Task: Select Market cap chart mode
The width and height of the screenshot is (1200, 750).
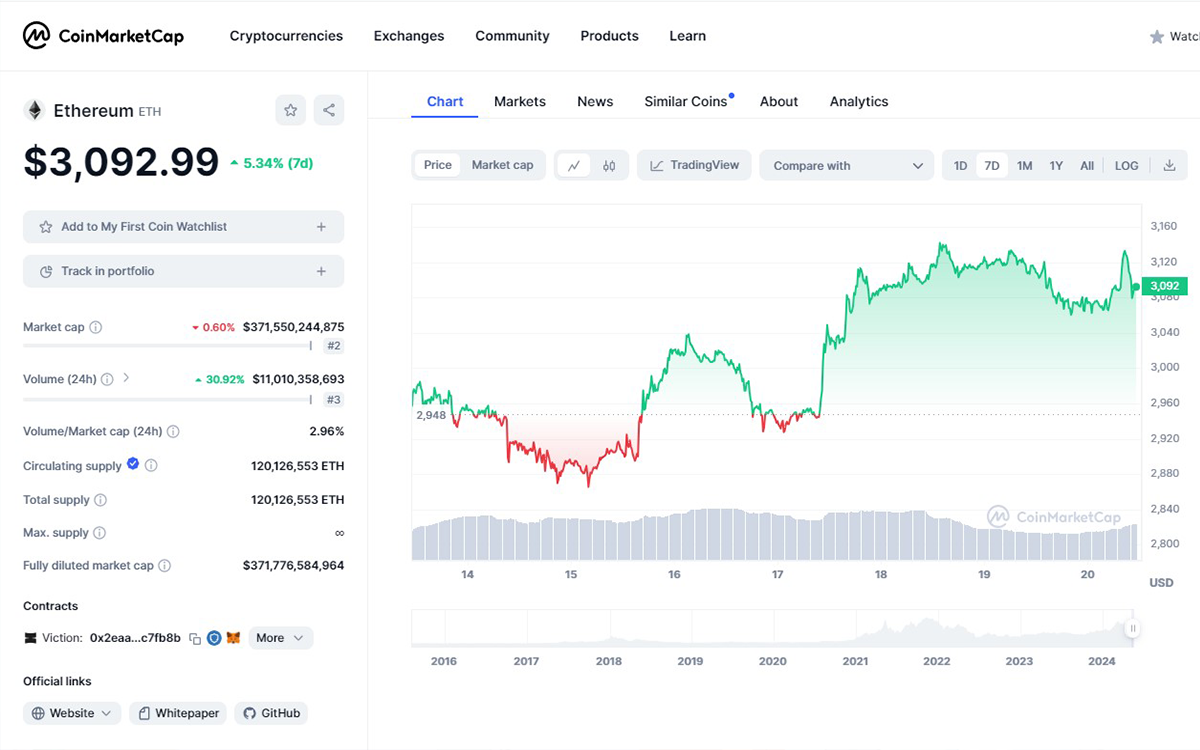Action: tap(503, 165)
